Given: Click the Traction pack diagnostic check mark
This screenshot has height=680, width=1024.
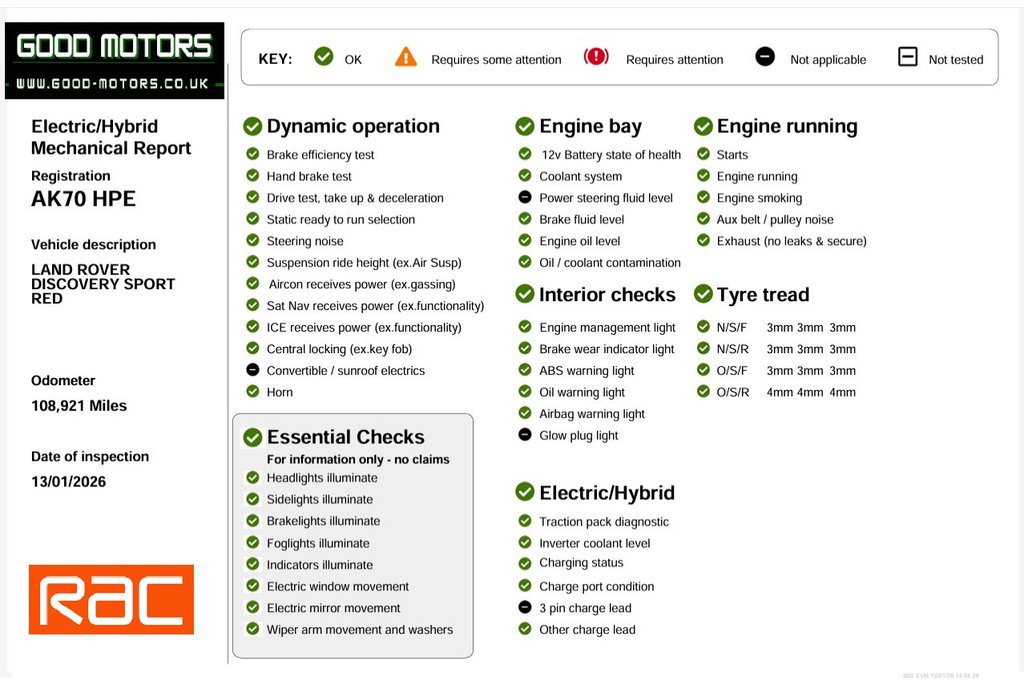Looking at the screenshot, I should (525, 521).
